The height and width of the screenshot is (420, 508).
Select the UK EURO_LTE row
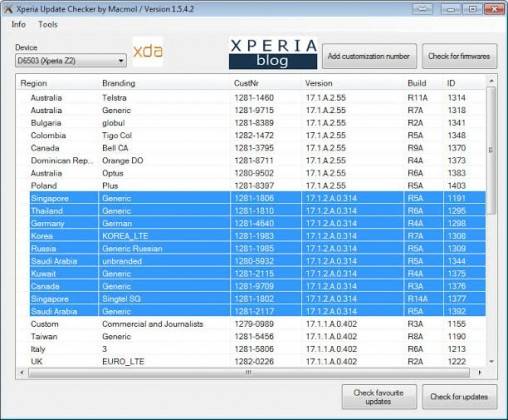click(252, 362)
